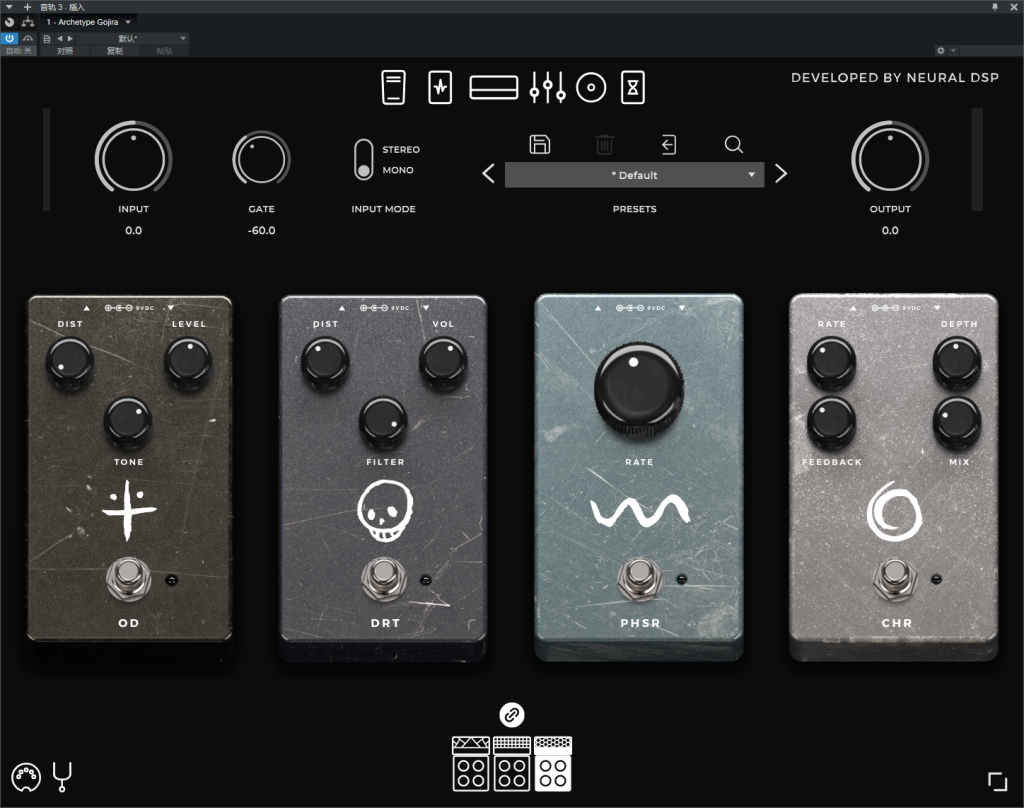Open MIDI mappings via the MIDI port icon

[26, 777]
